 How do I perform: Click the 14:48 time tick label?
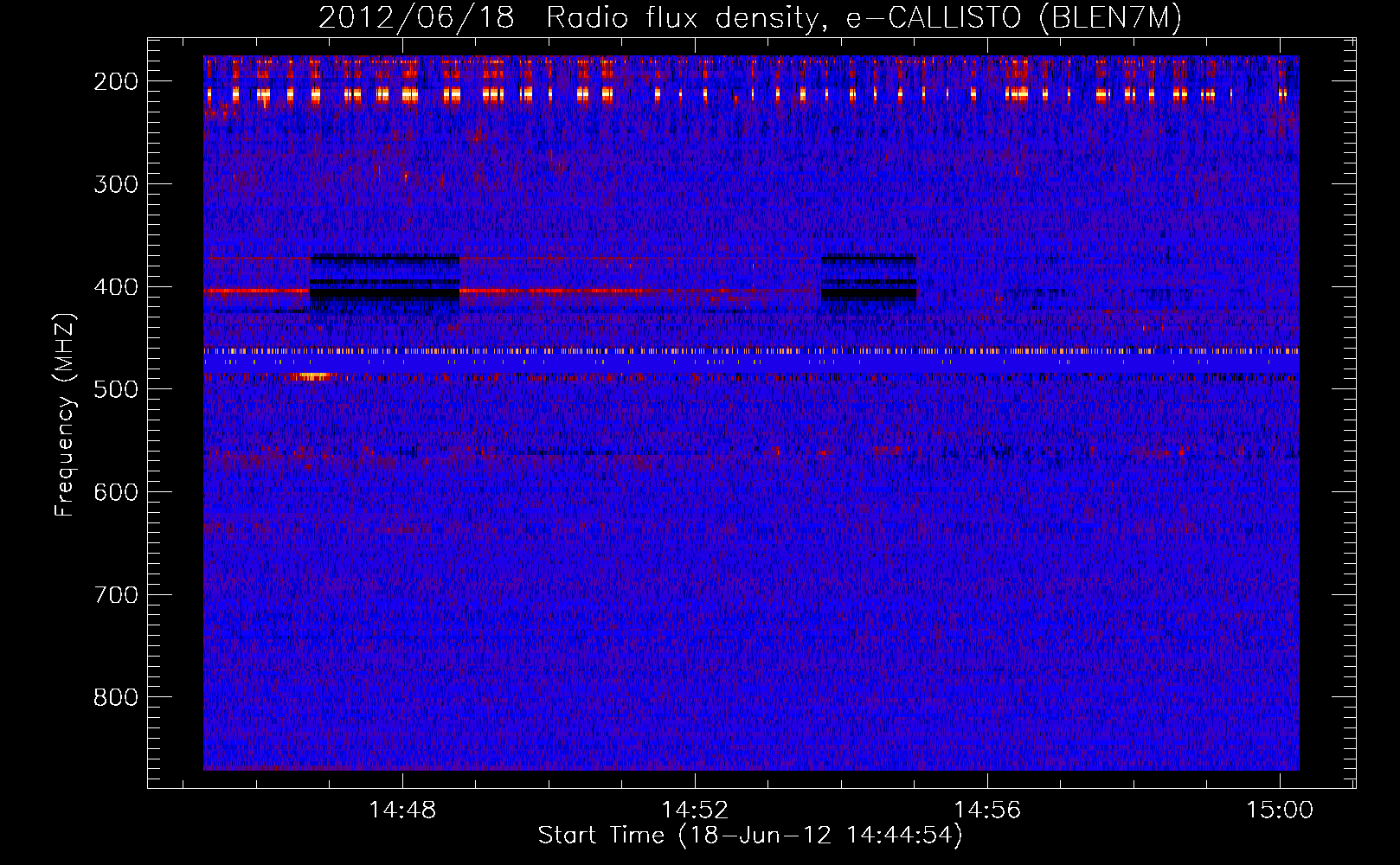[402, 811]
